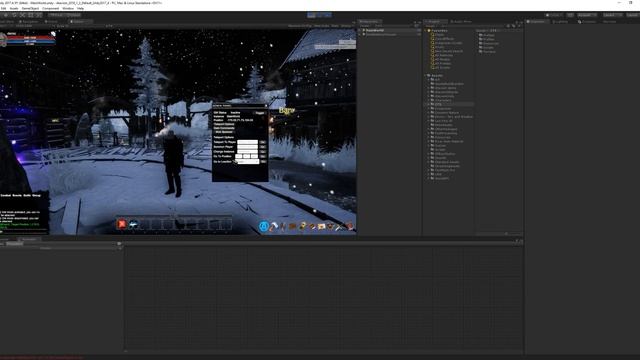Viewport: 640px width, 360px height.
Task: Toggle the Global handle rotation button
Action: [73, 15]
